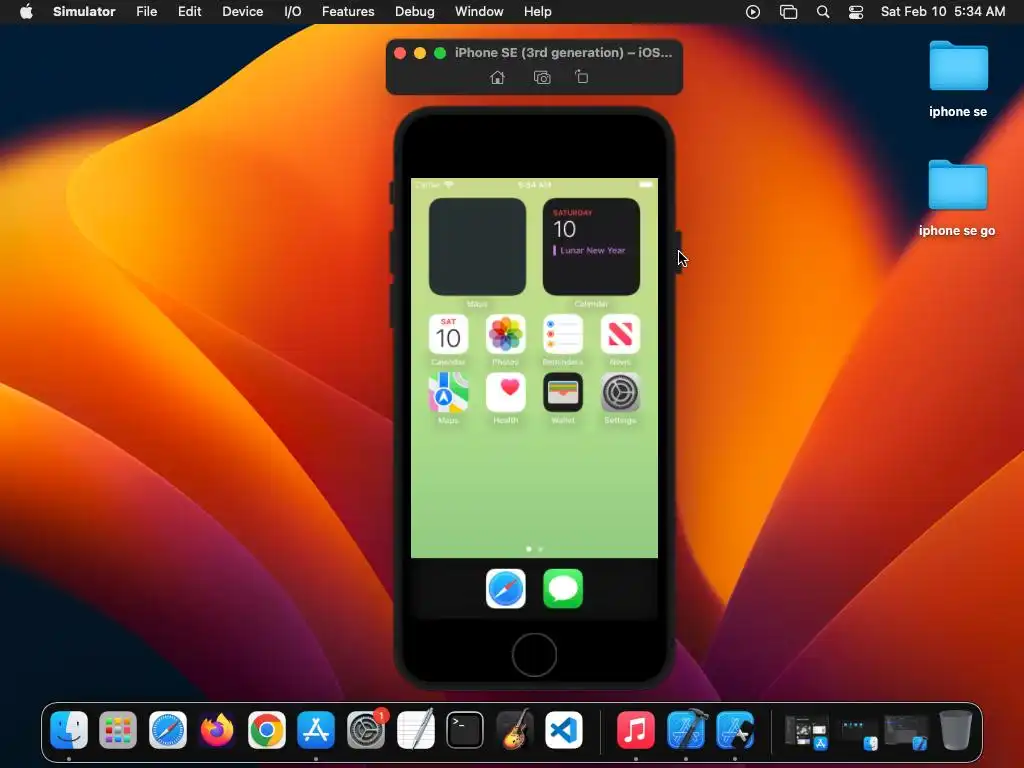Open Visual Studio Code from the Dock

pyautogui.click(x=564, y=729)
